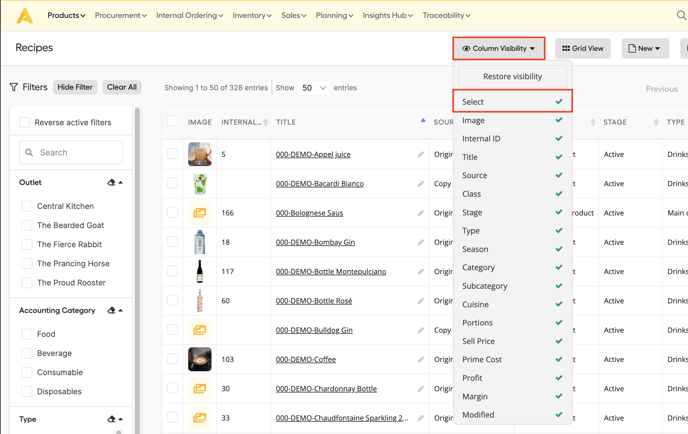Check the Beverage accounting category filter
This screenshot has height=434, width=688.
27,353
